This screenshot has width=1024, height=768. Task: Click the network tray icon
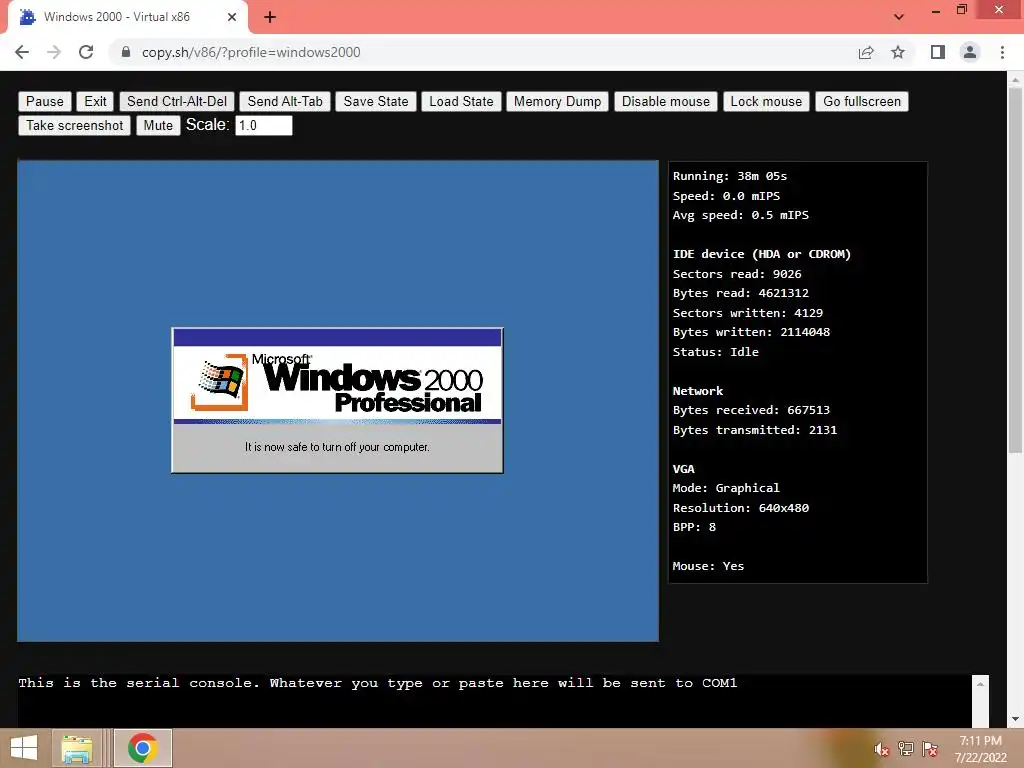pos(906,749)
